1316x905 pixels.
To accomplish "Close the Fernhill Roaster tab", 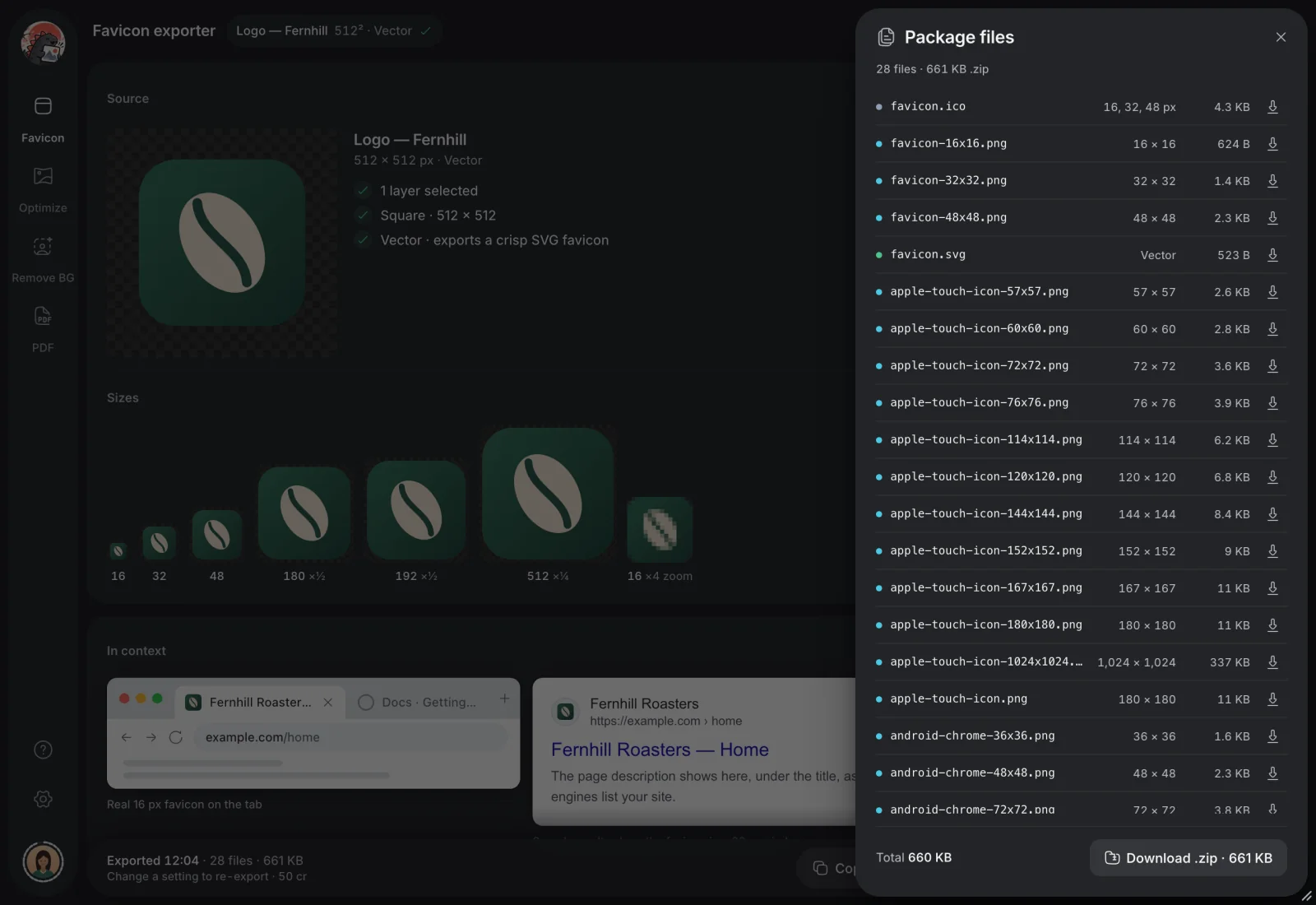I will pyautogui.click(x=328, y=702).
